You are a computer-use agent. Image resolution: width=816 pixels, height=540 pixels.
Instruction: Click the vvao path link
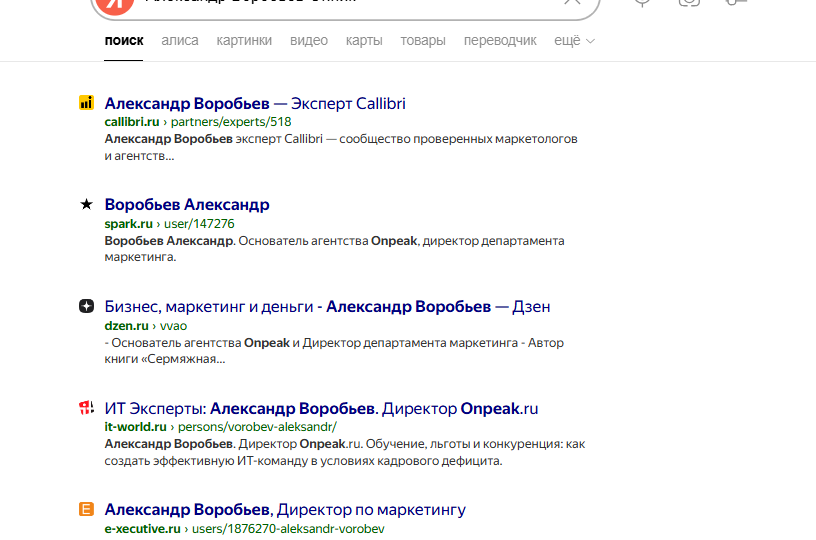(x=173, y=326)
